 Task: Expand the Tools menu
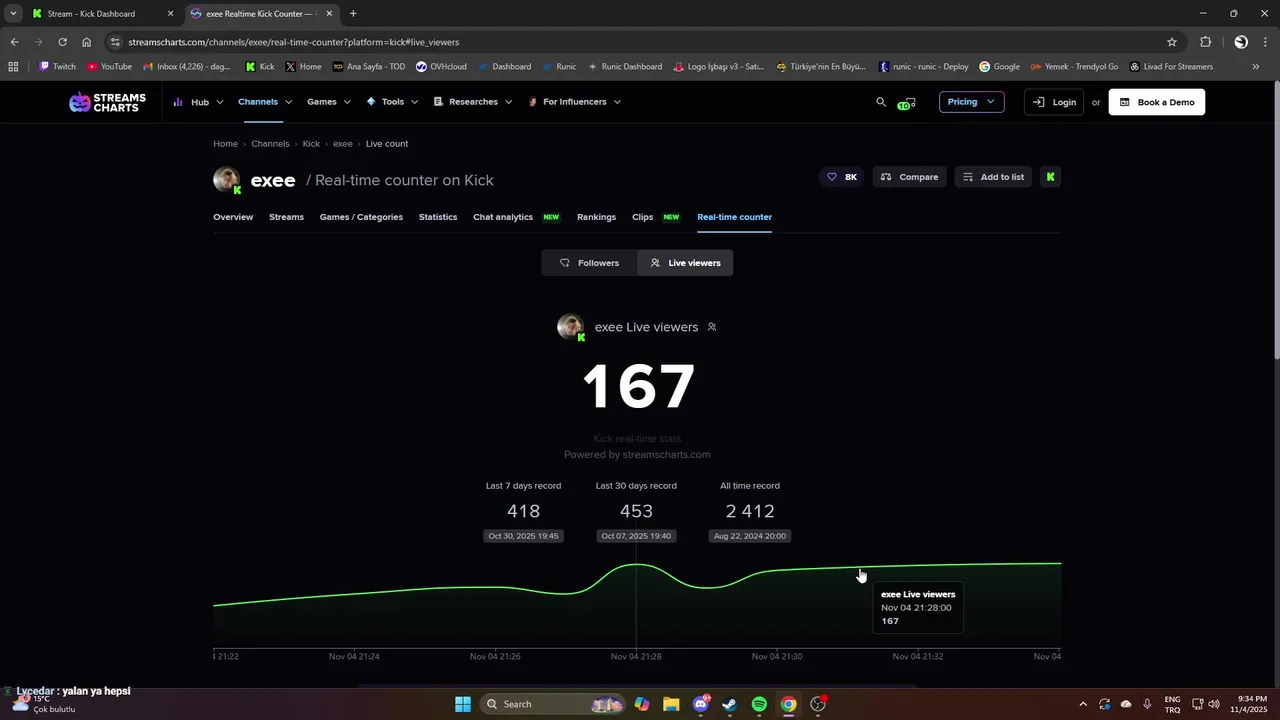click(x=392, y=102)
